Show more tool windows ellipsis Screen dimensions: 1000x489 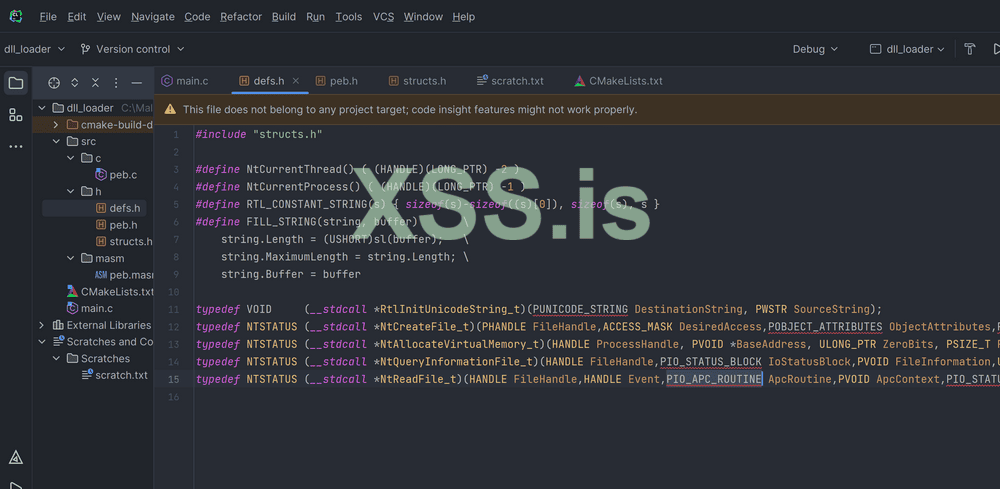(x=16, y=147)
